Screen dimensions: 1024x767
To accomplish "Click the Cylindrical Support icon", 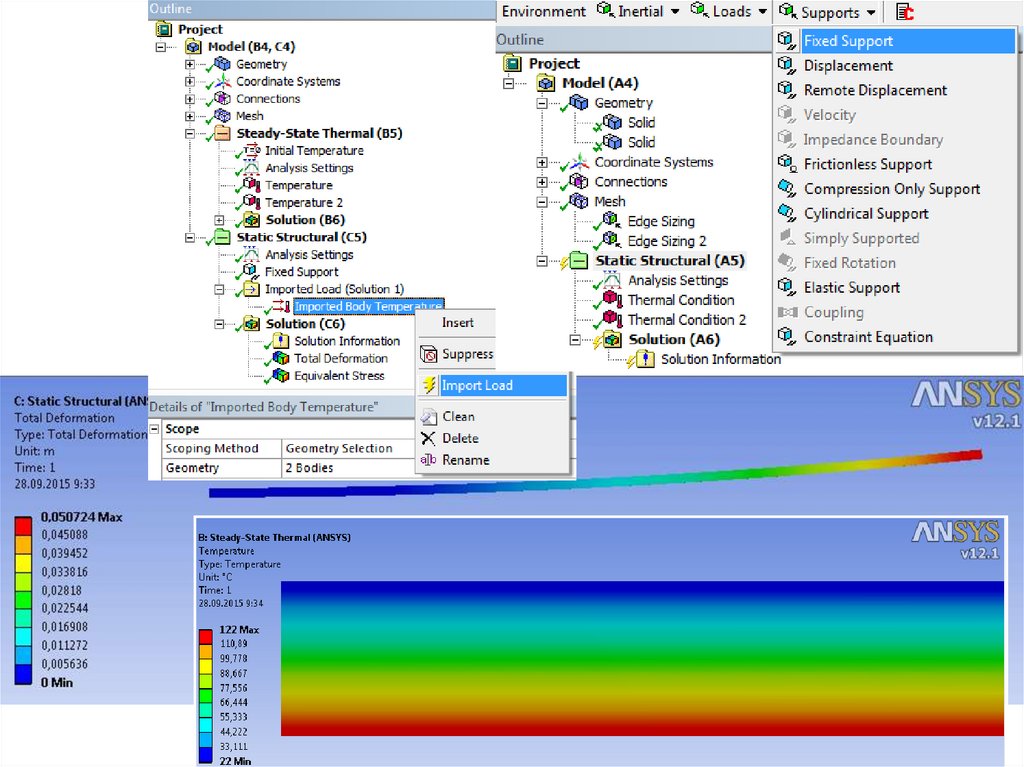I will [x=787, y=214].
